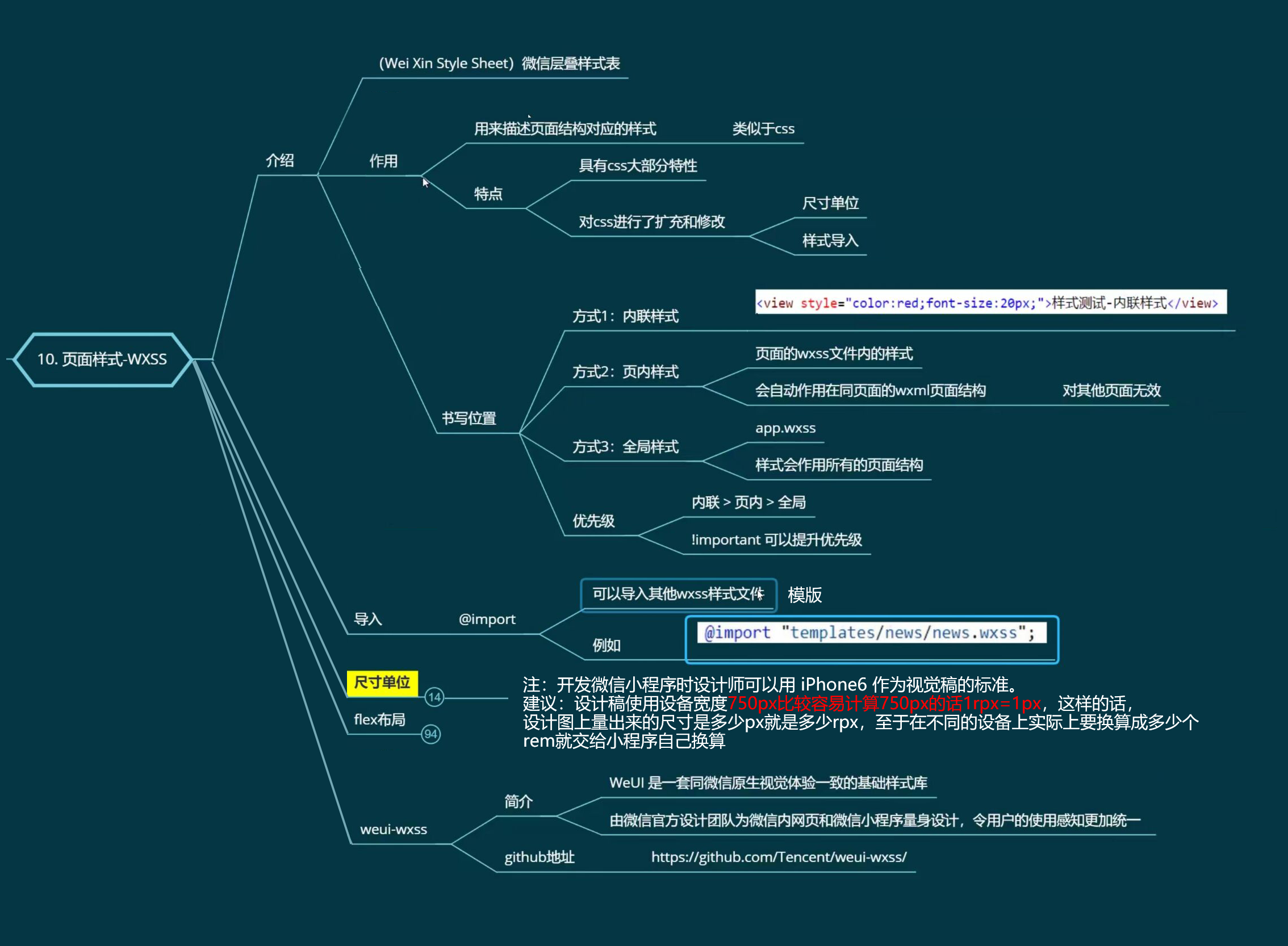The image size is (1288, 946).
Task: Select the weui-wxss node
Action: [394, 829]
